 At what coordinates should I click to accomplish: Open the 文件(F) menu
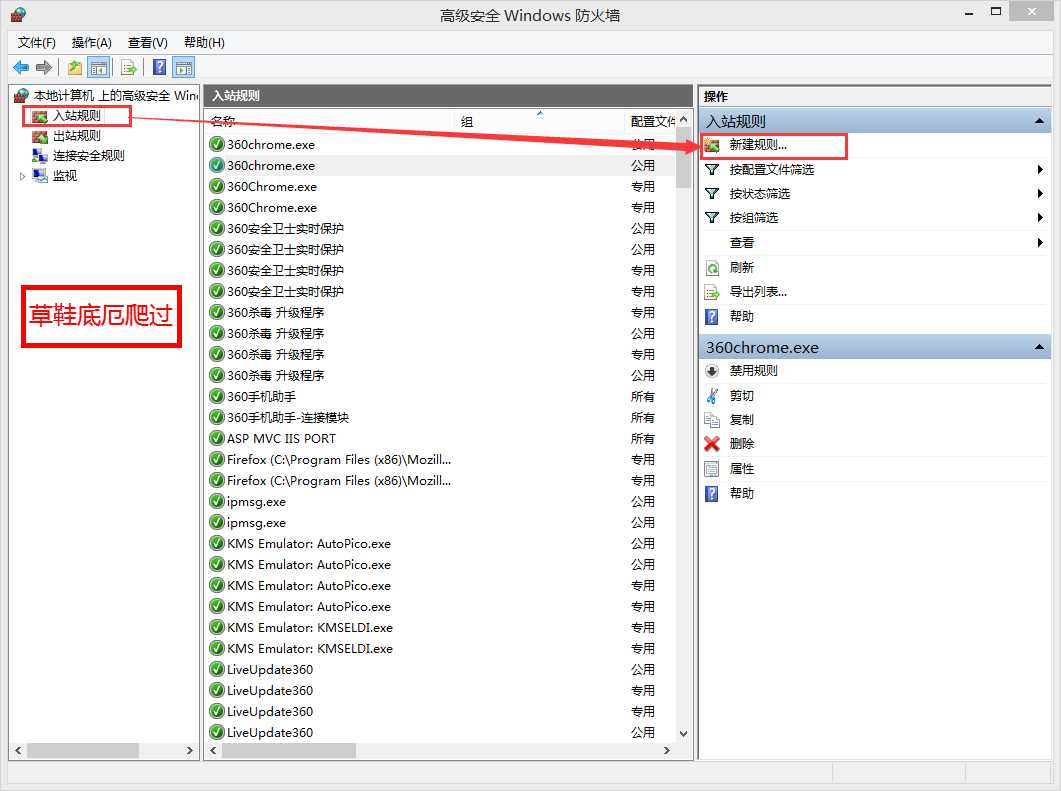pos(37,43)
